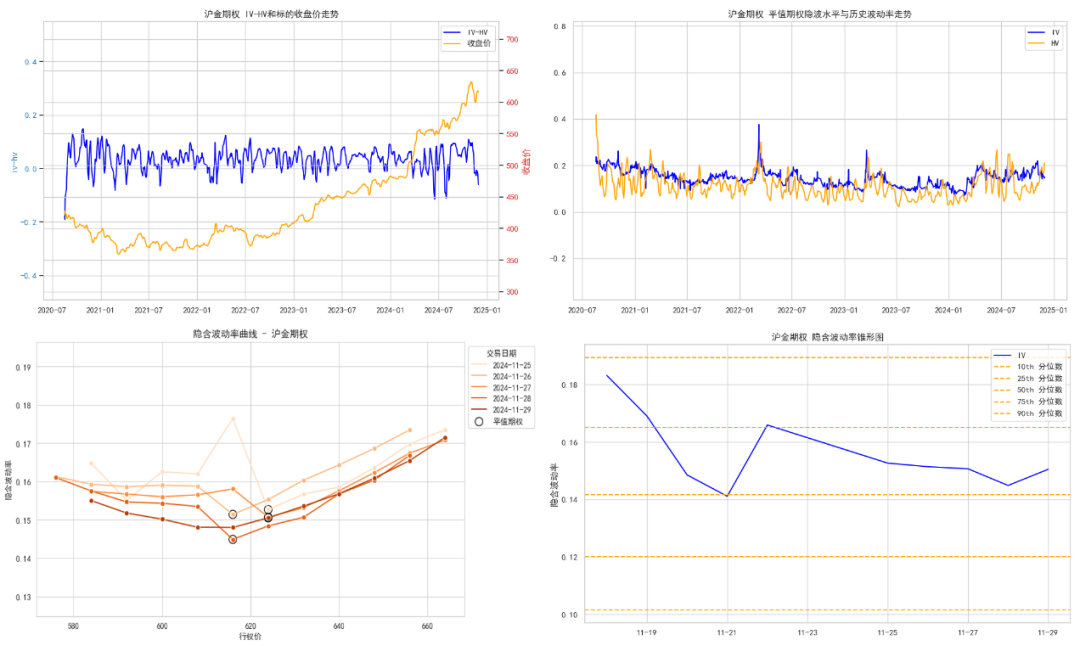Click the red "收盘价" right axis label
This screenshot has width=1080, height=646.
click(526, 163)
